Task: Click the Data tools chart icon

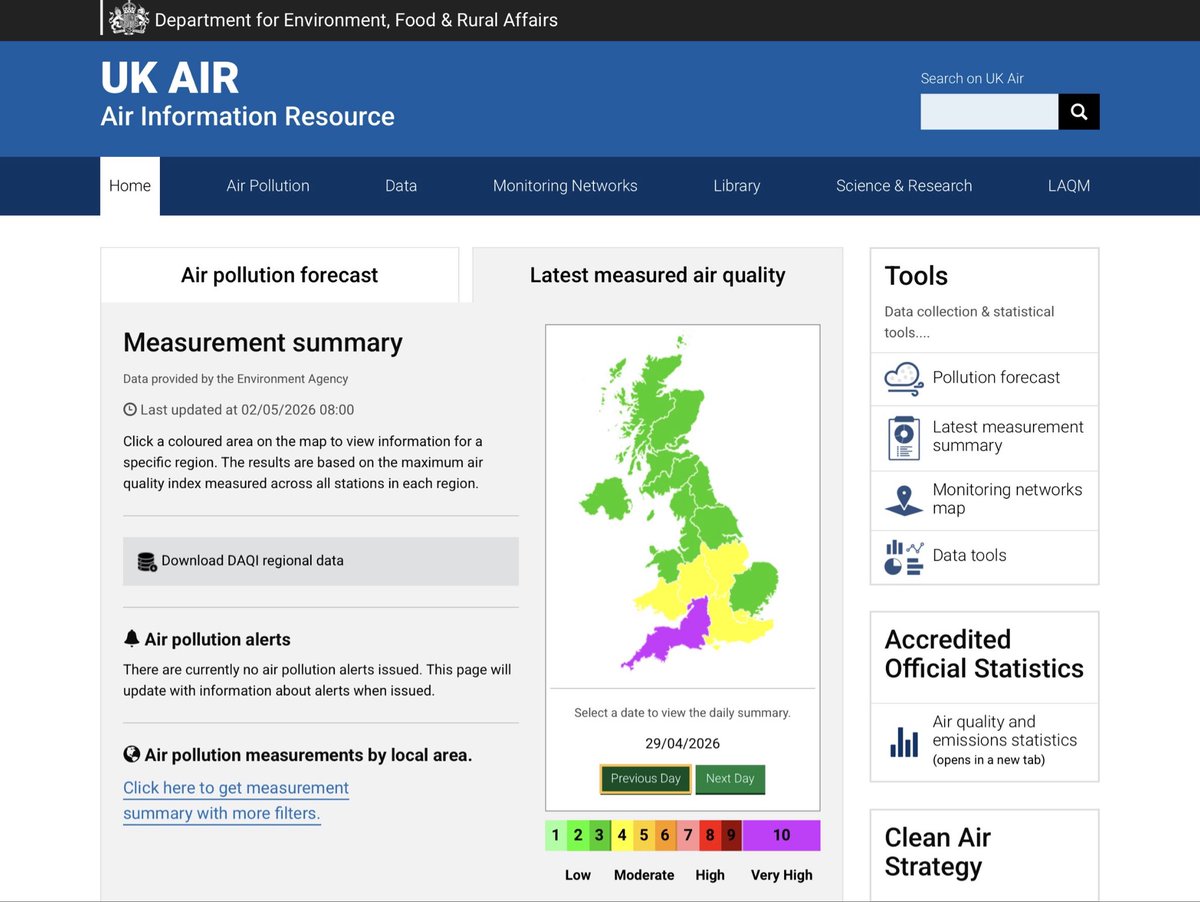Action: pyautogui.click(x=904, y=557)
